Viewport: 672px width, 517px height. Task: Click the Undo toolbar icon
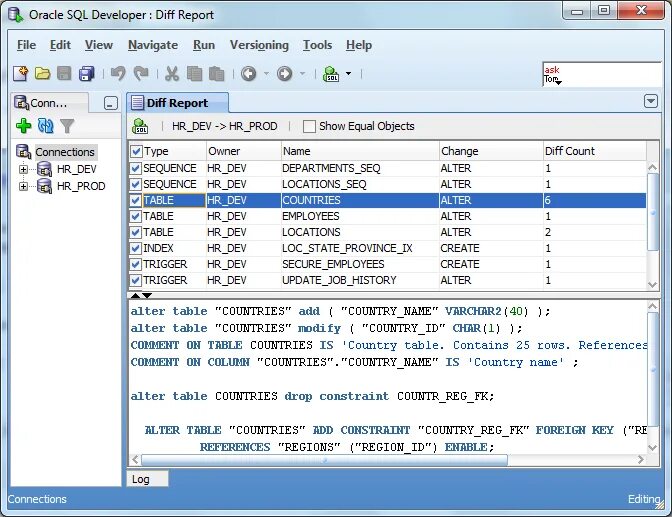tap(118, 74)
